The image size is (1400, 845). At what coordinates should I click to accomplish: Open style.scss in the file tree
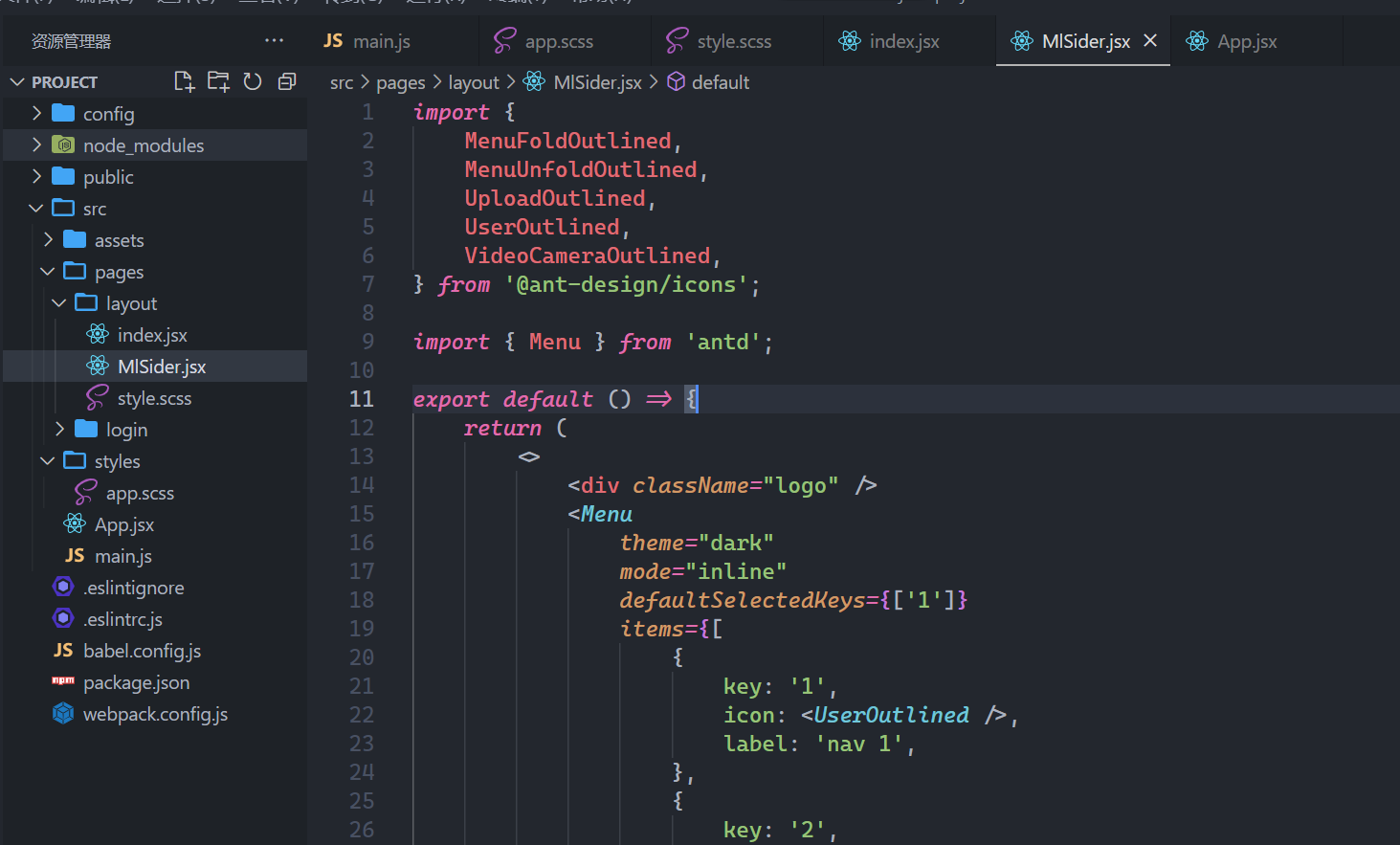(x=155, y=397)
